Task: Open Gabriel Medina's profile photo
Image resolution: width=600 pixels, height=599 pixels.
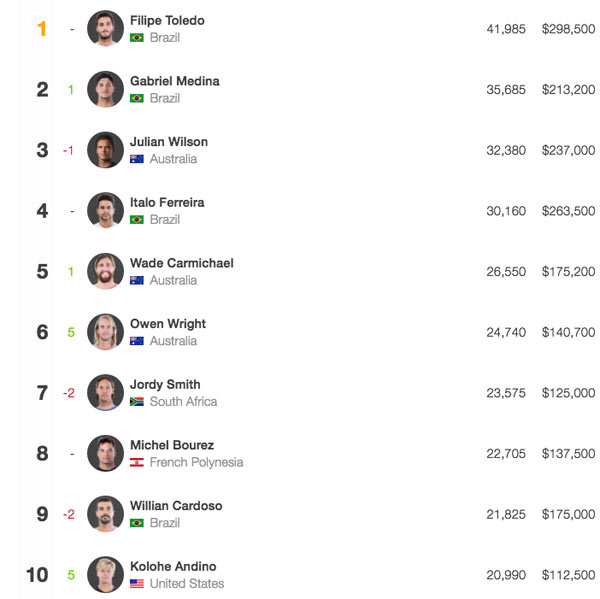Action: 105,89
